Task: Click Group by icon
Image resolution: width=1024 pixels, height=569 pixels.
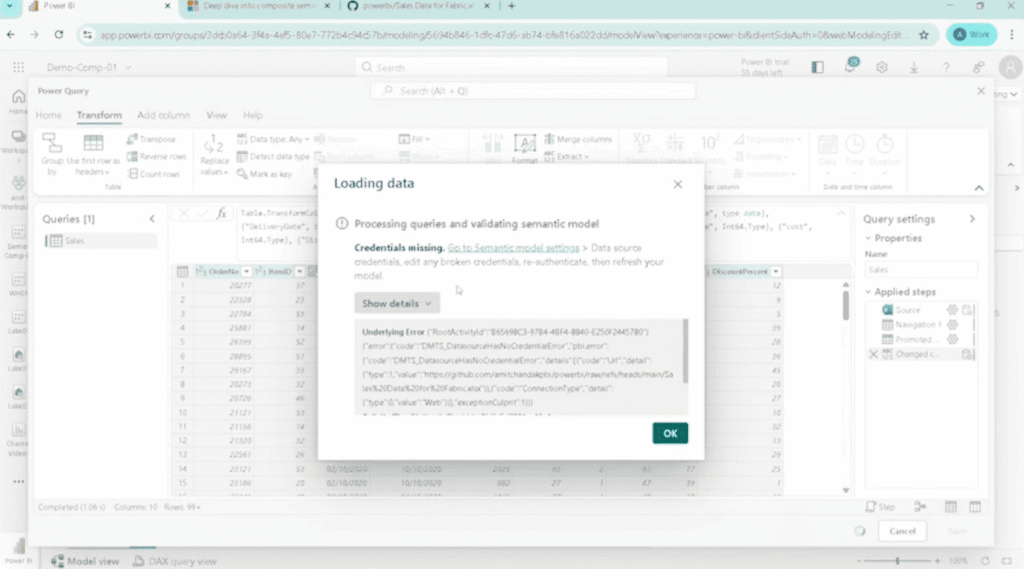Action: [52, 154]
